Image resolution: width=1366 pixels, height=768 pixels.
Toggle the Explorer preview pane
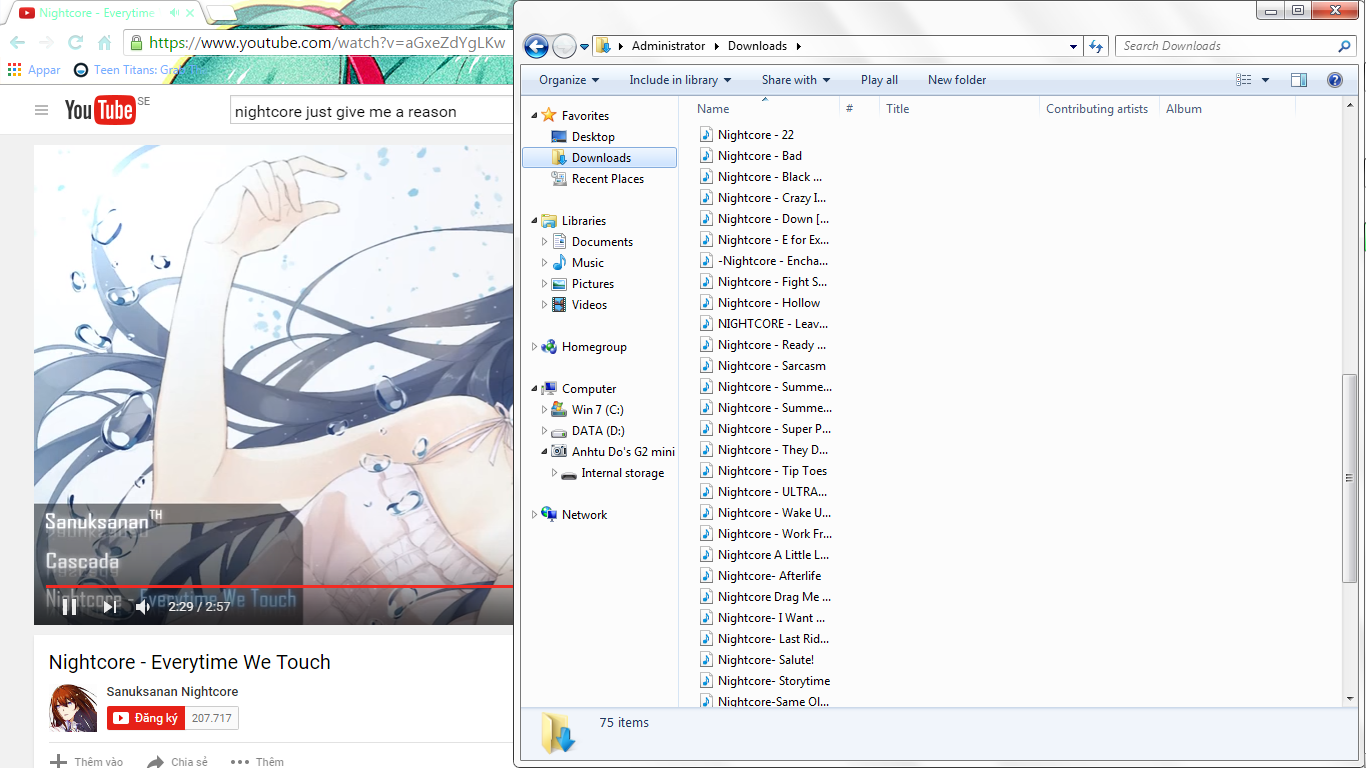[x=1298, y=80]
